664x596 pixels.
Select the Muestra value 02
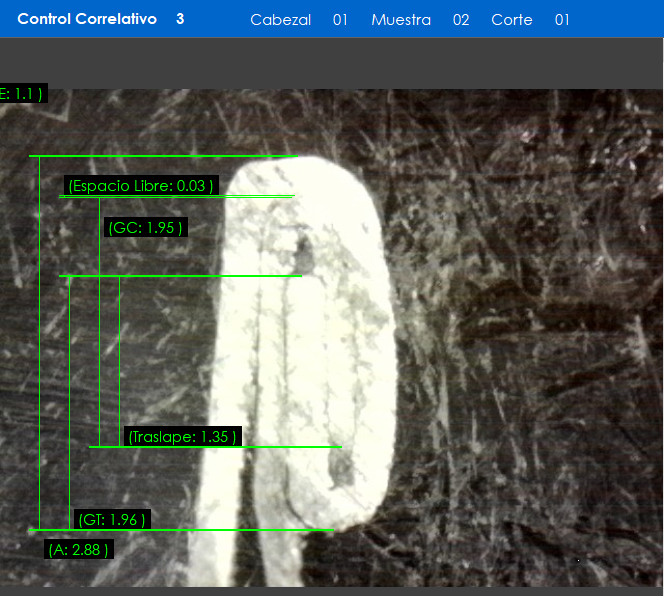(461, 20)
